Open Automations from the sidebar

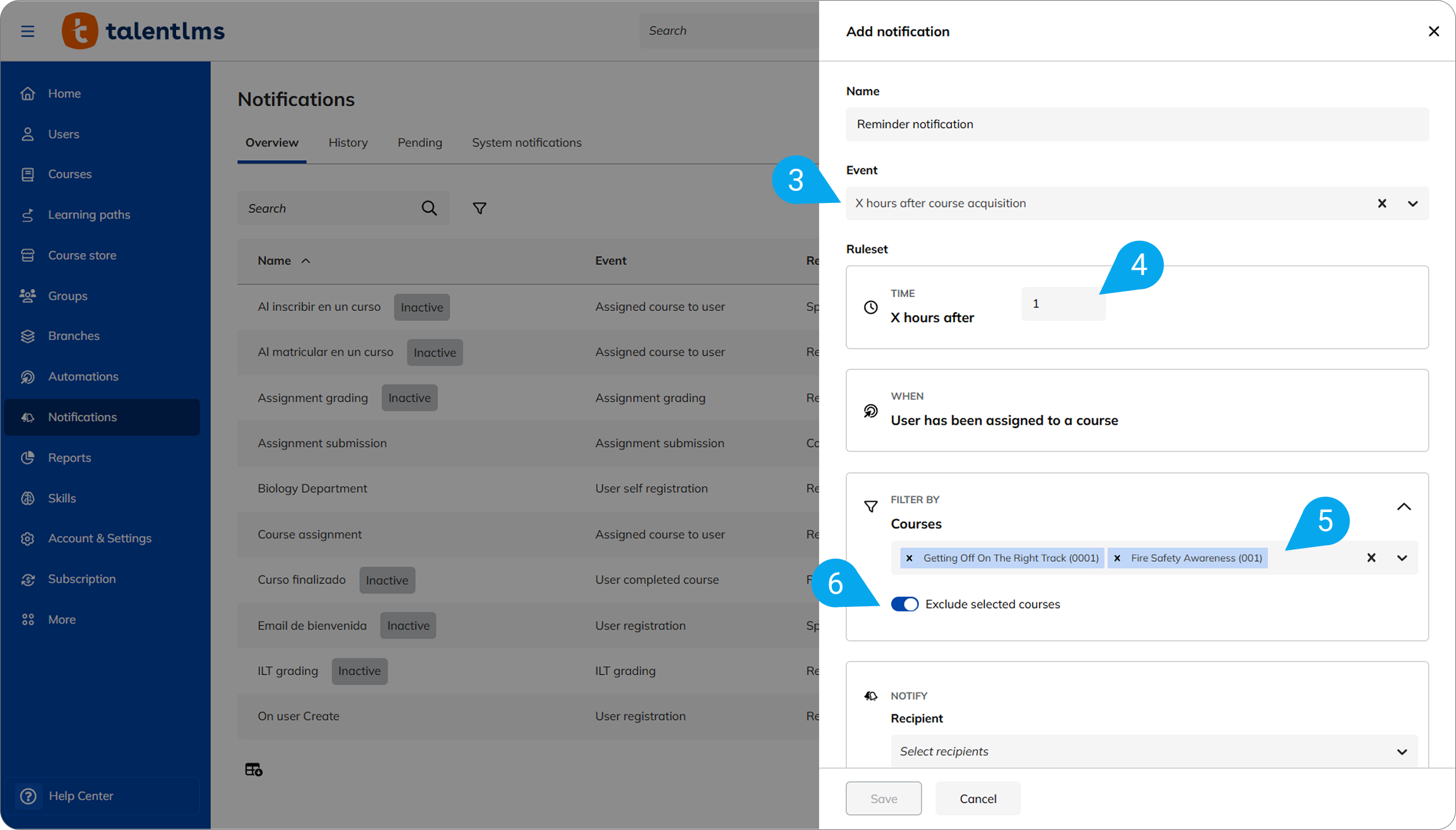[83, 376]
